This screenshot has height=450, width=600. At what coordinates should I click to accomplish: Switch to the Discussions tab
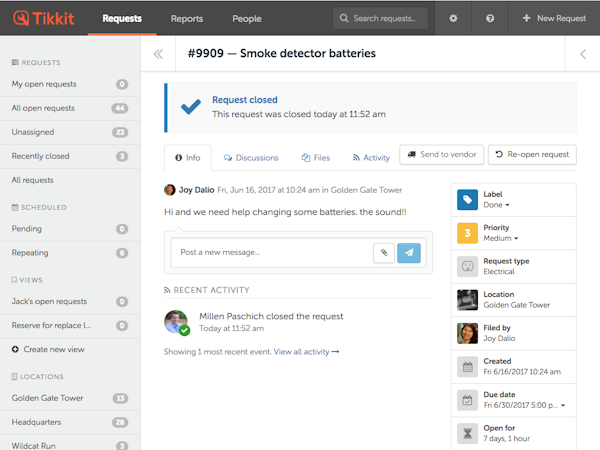(251, 158)
